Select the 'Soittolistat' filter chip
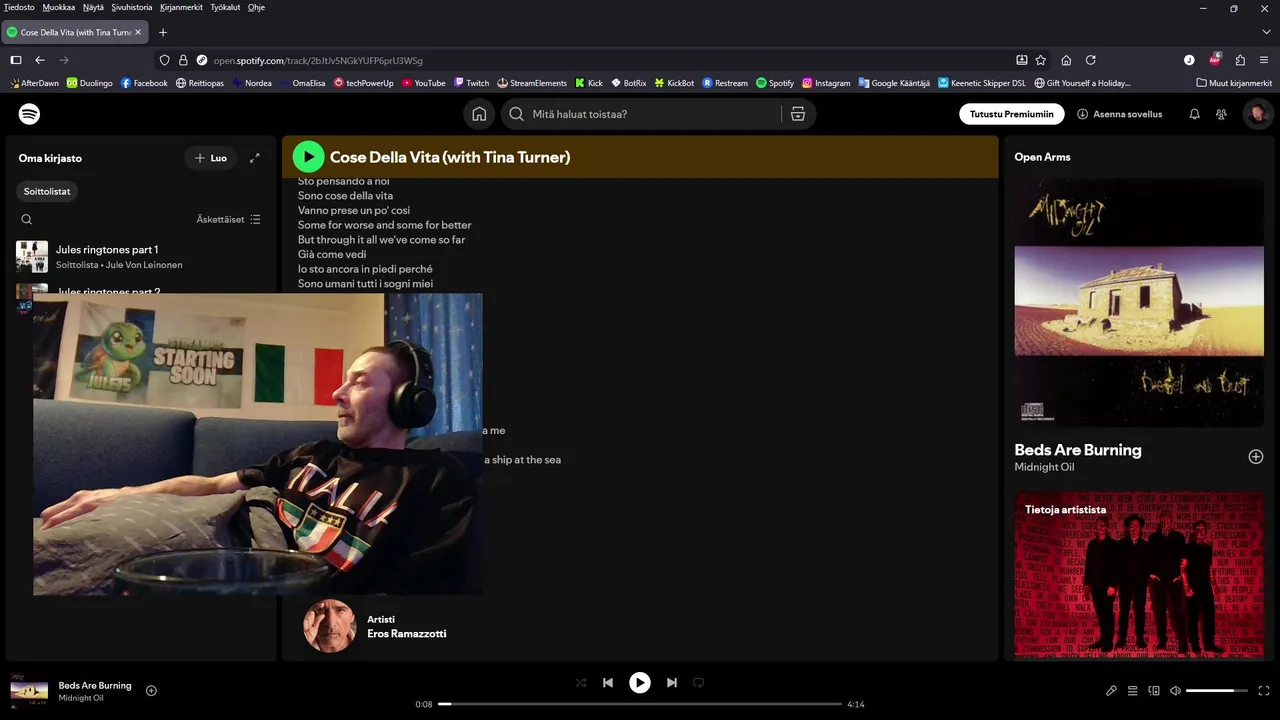 coord(47,190)
